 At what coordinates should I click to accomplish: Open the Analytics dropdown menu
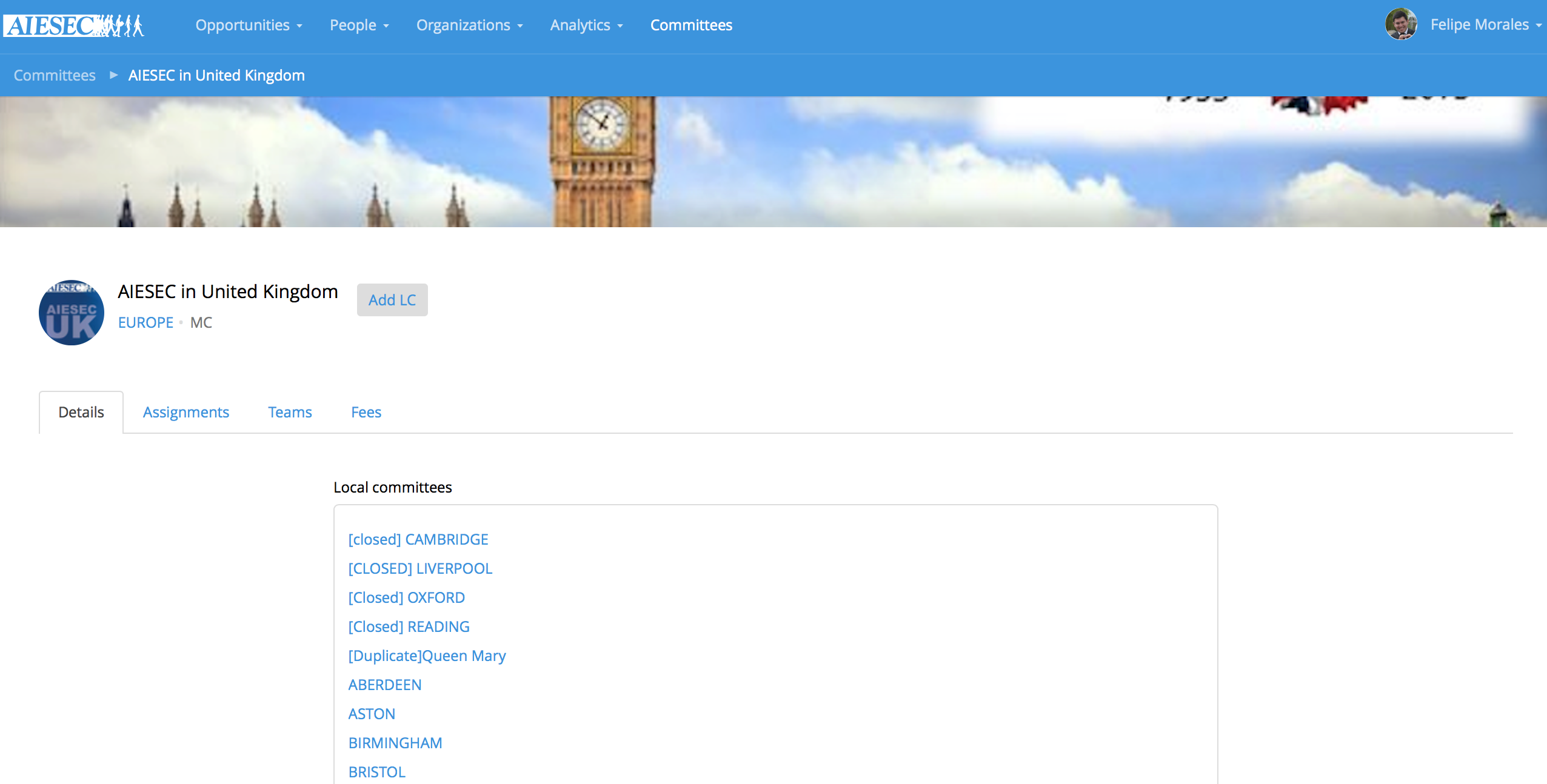[x=586, y=25]
